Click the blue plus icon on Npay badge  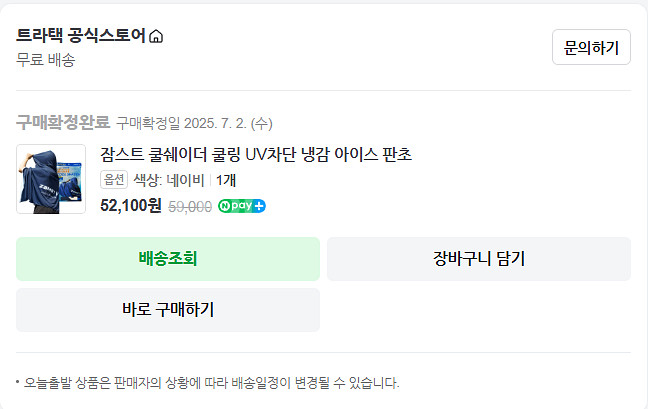pyautogui.click(x=259, y=207)
